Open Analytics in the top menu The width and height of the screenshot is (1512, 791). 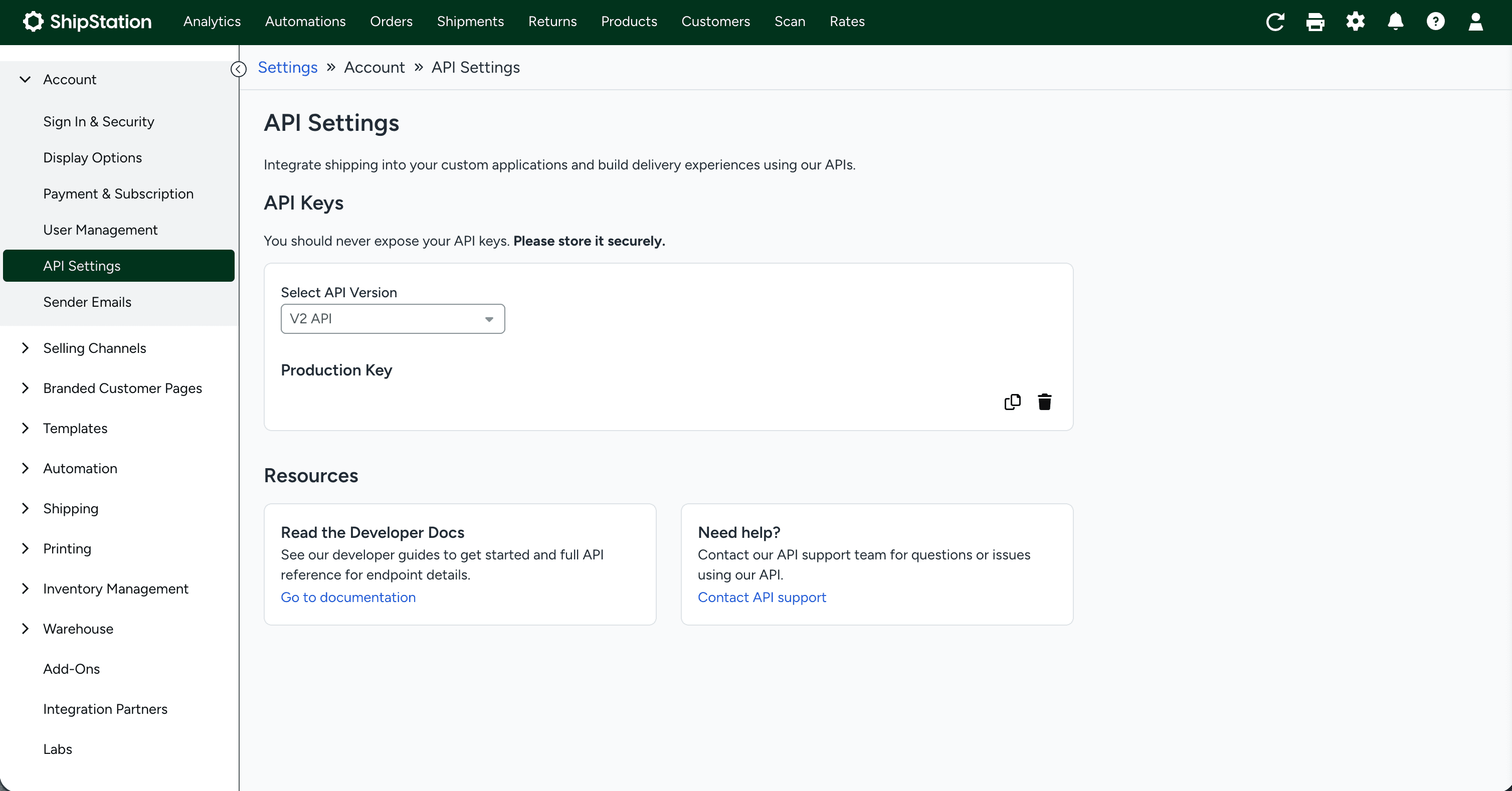tap(212, 22)
